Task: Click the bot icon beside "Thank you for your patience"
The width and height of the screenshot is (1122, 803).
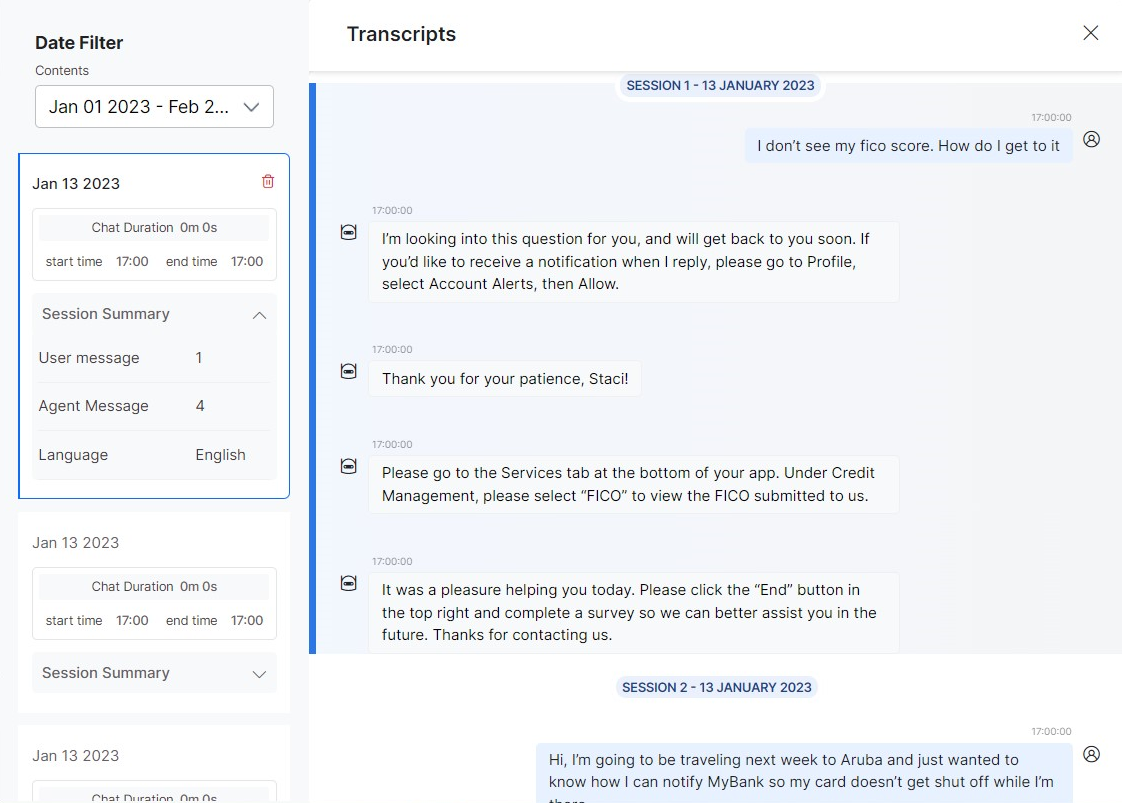Action: [x=349, y=371]
